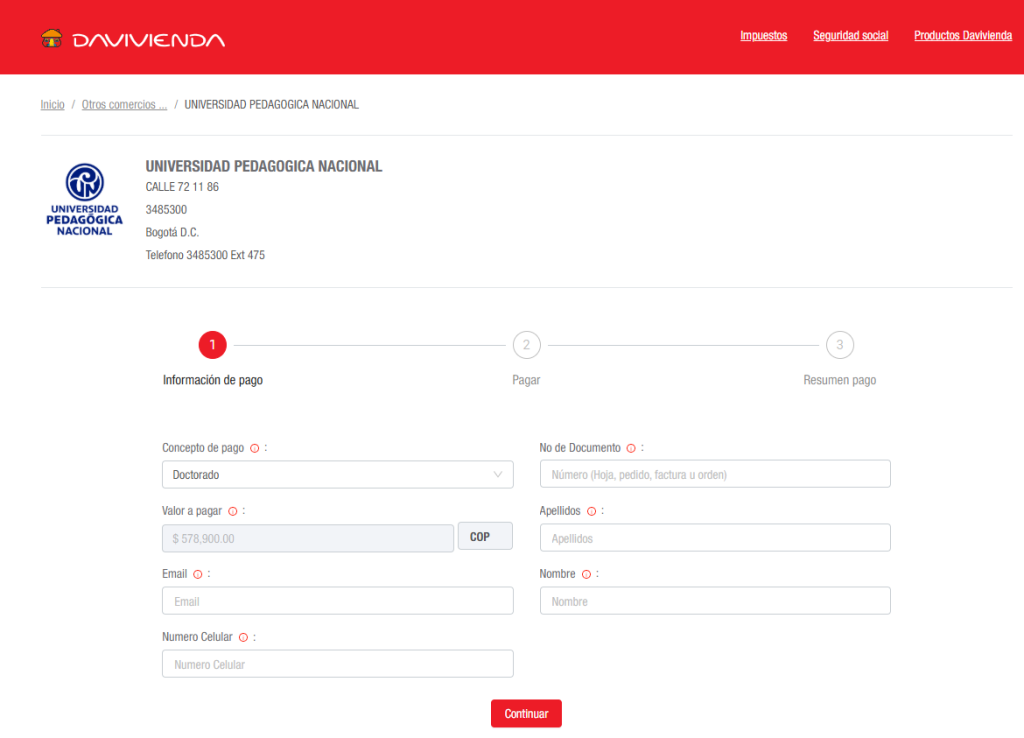Select step 1 Información de pago circle
The height and width of the screenshot is (738, 1024).
click(x=212, y=345)
